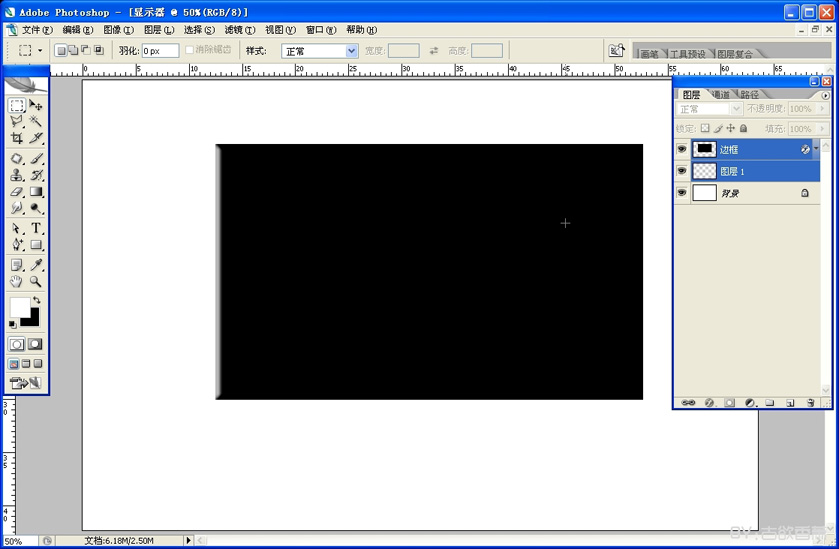Image resolution: width=839 pixels, height=549 pixels.
Task: Hide the 边框 layer via eye icon
Action: click(x=682, y=149)
